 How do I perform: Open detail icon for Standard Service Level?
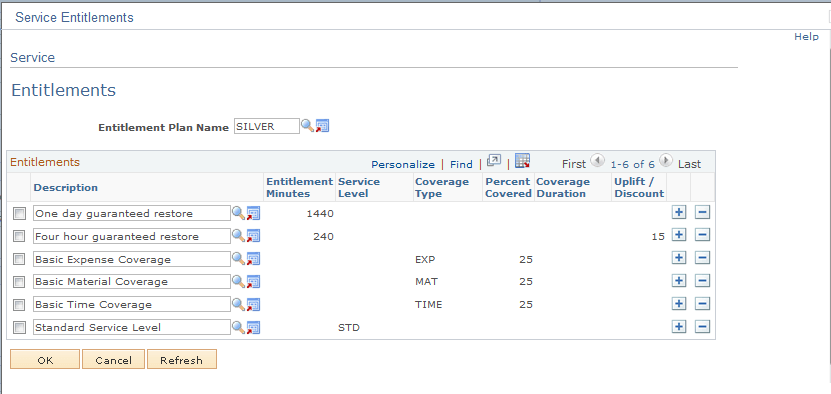point(253,327)
